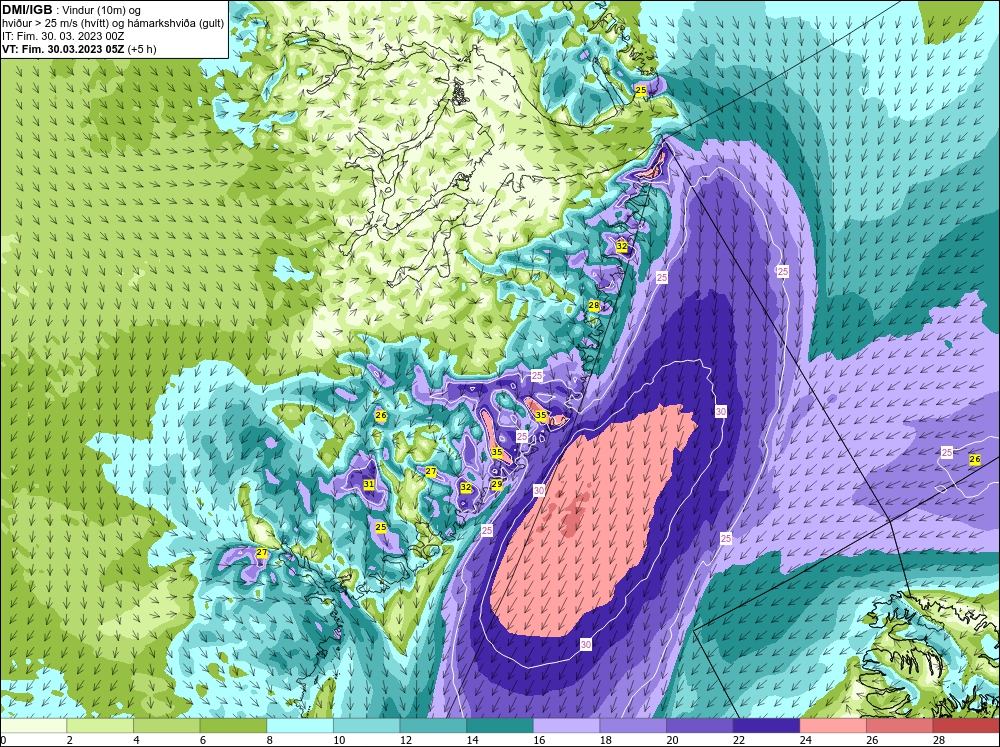Select the 'IT: Fim. 30. 03. 2023 00Z' line

coord(62,36)
